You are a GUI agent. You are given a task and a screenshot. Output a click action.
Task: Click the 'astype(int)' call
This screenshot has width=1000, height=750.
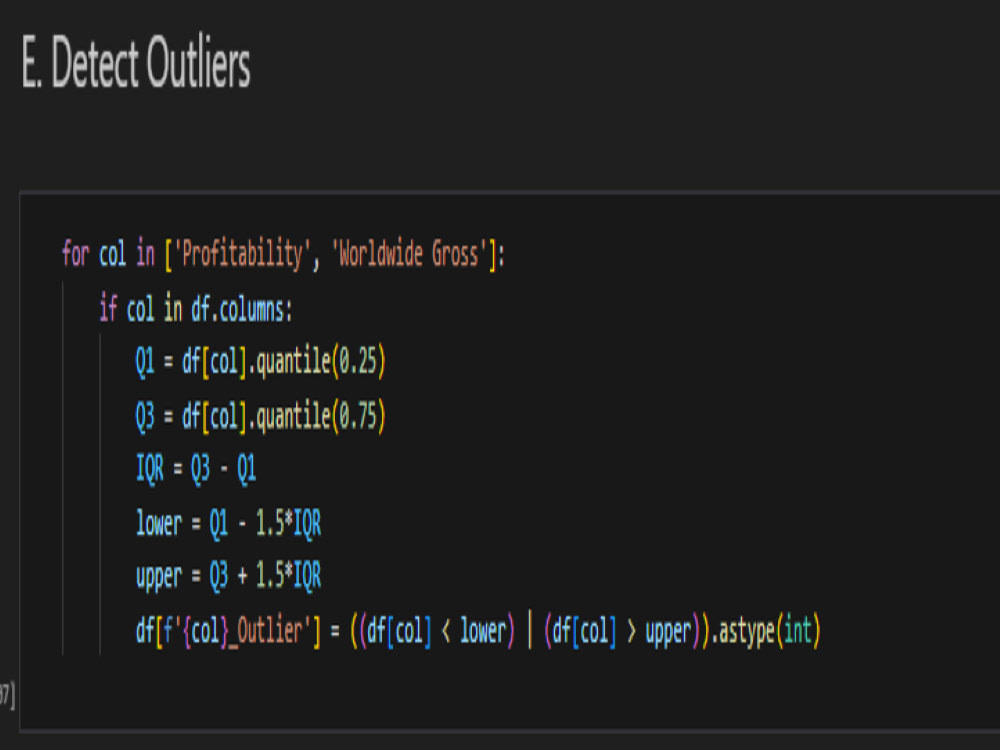click(769, 631)
